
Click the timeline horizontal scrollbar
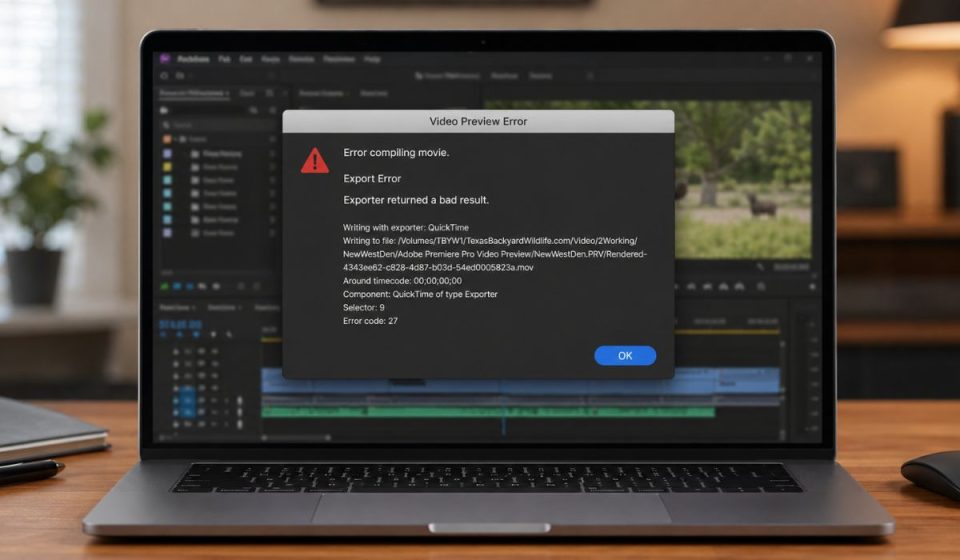(297, 438)
